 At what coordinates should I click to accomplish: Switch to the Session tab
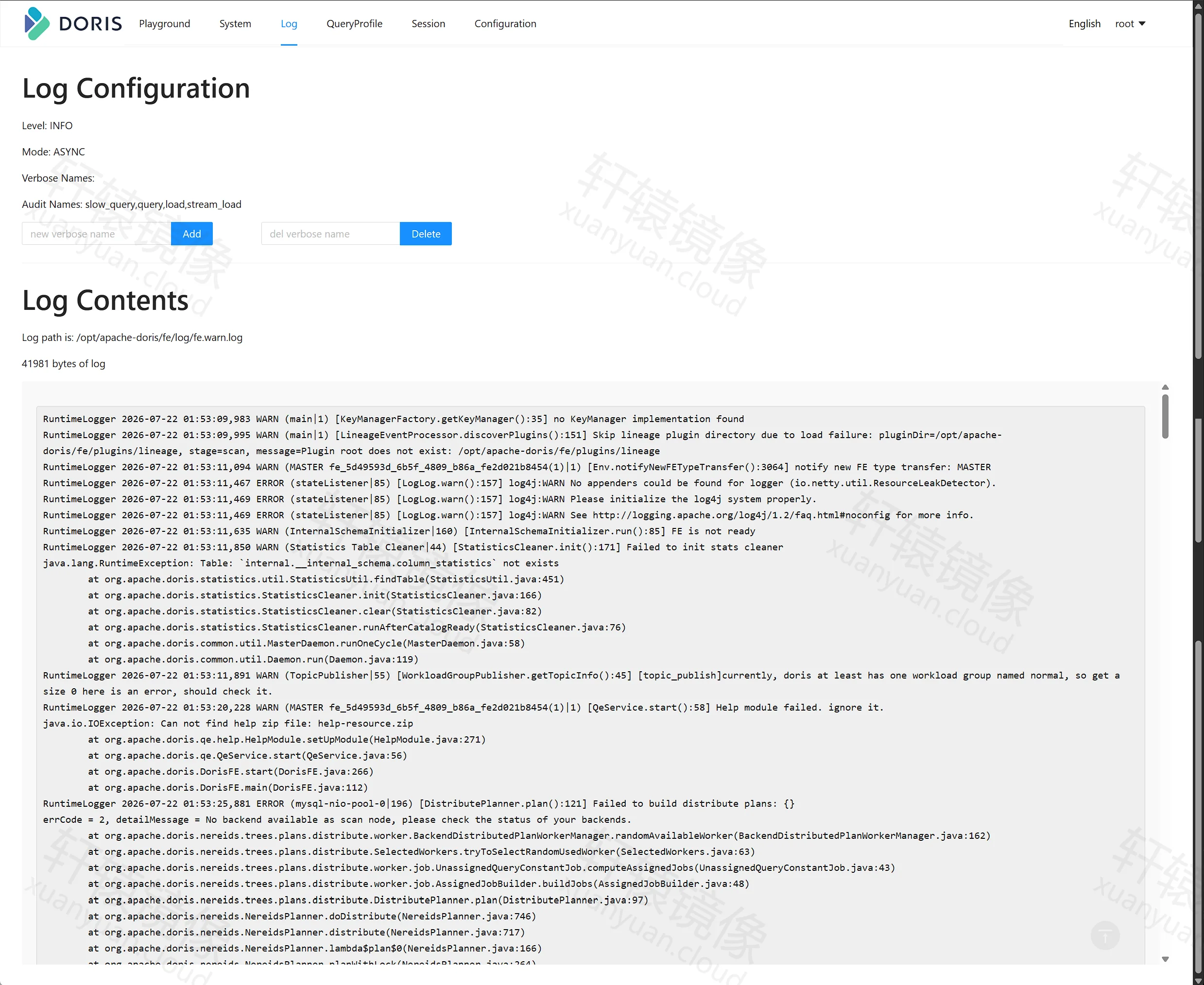click(x=428, y=24)
